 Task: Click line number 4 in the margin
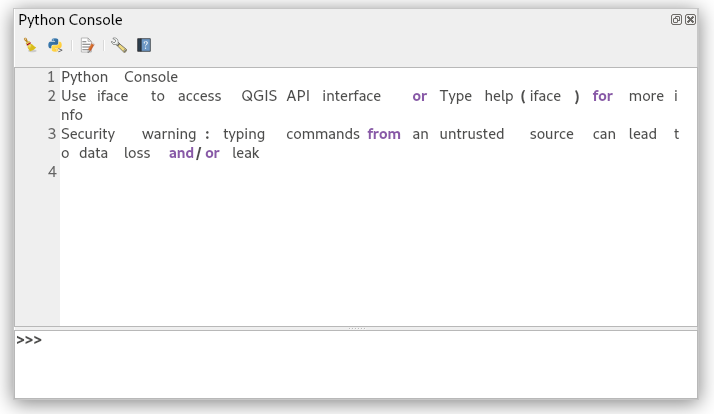coord(52,172)
